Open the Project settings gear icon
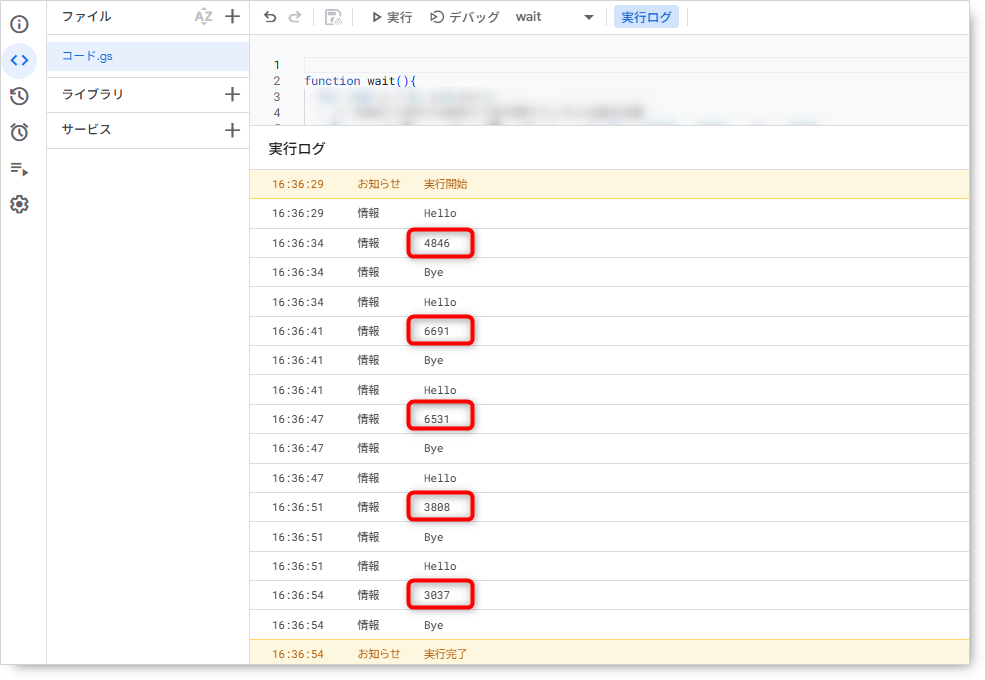 click(x=19, y=204)
